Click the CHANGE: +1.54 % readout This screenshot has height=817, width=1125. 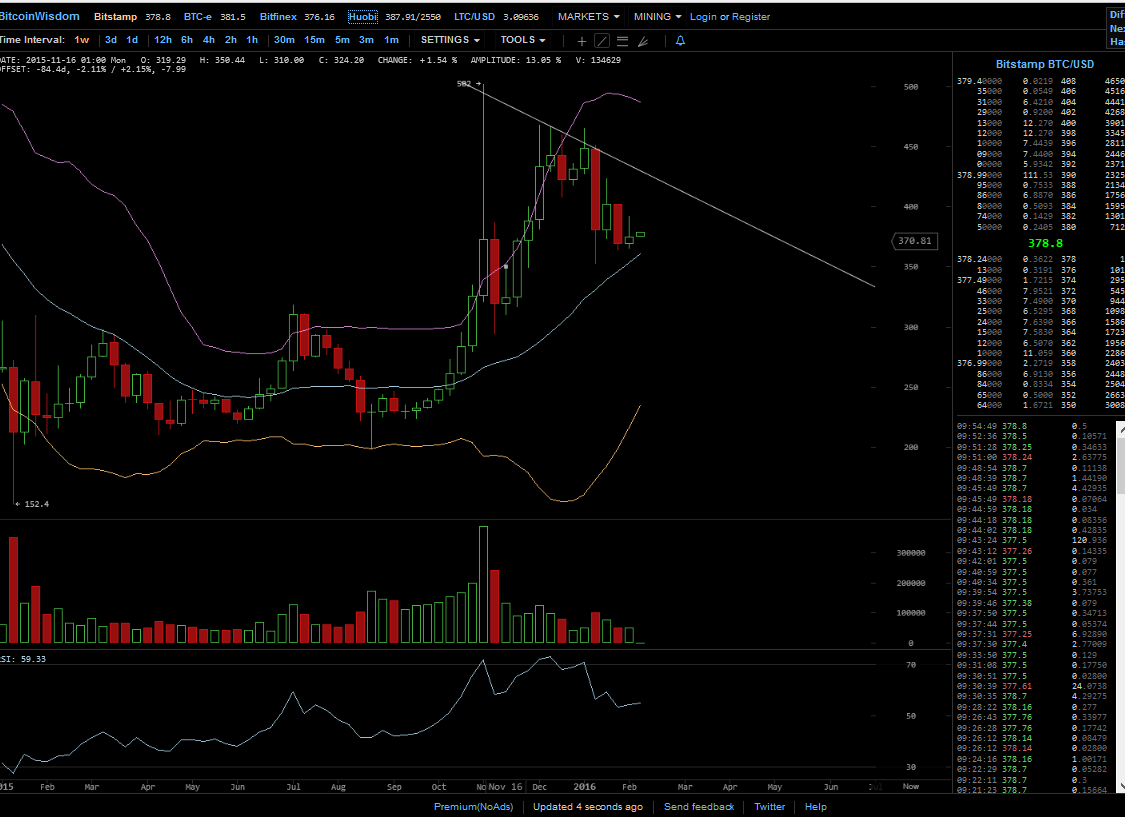click(x=418, y=60)
